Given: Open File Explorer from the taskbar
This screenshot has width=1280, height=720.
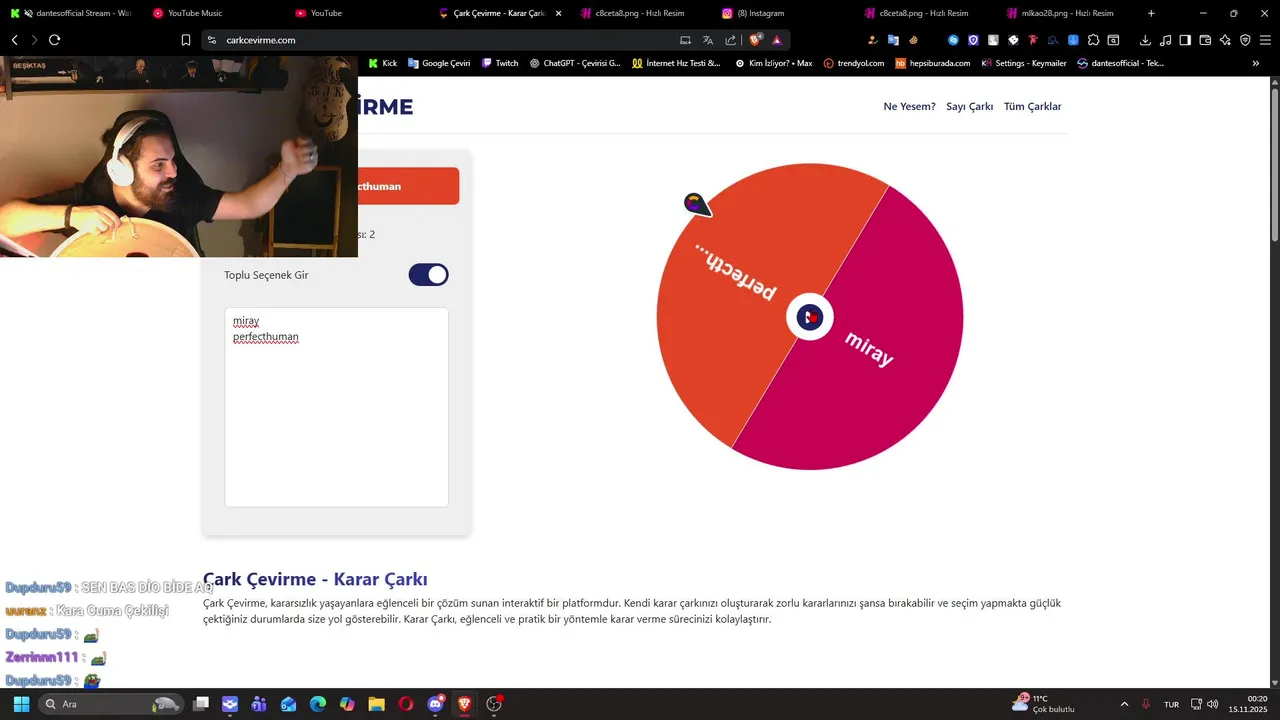Looking at the screenshot, I should pyautogui.click(x=376, y=704).
